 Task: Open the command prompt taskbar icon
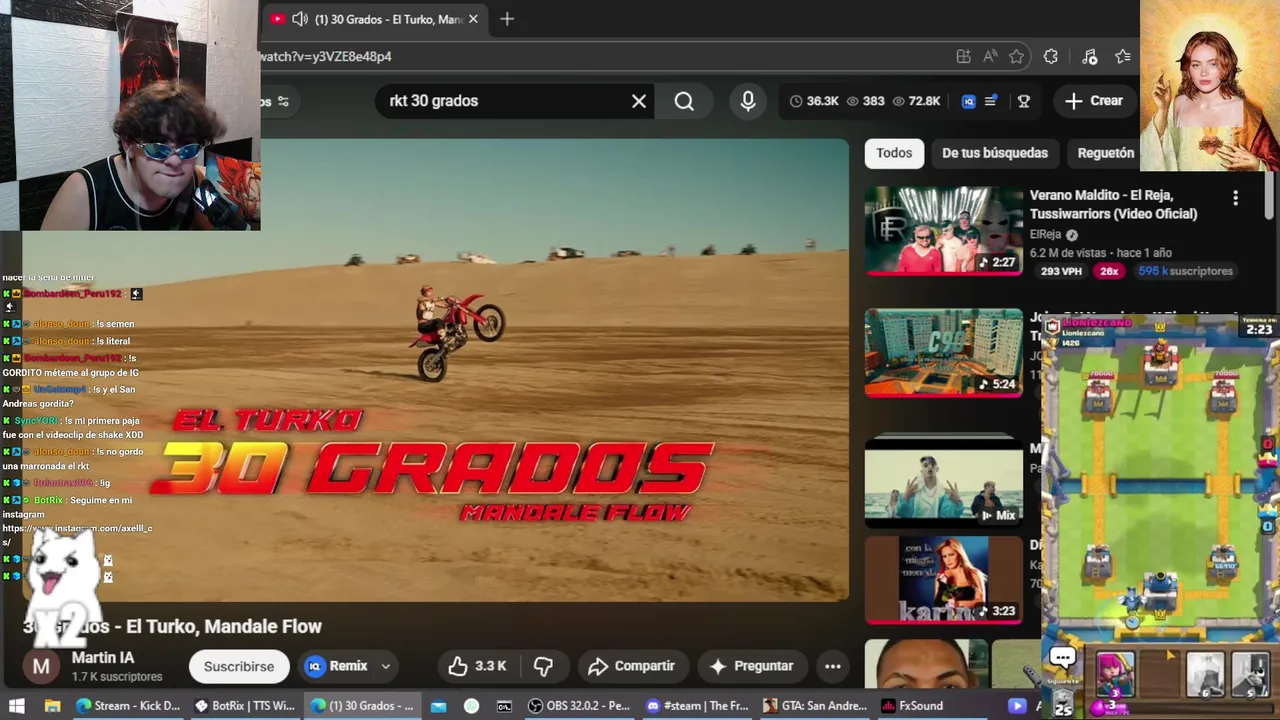[505, 706]
